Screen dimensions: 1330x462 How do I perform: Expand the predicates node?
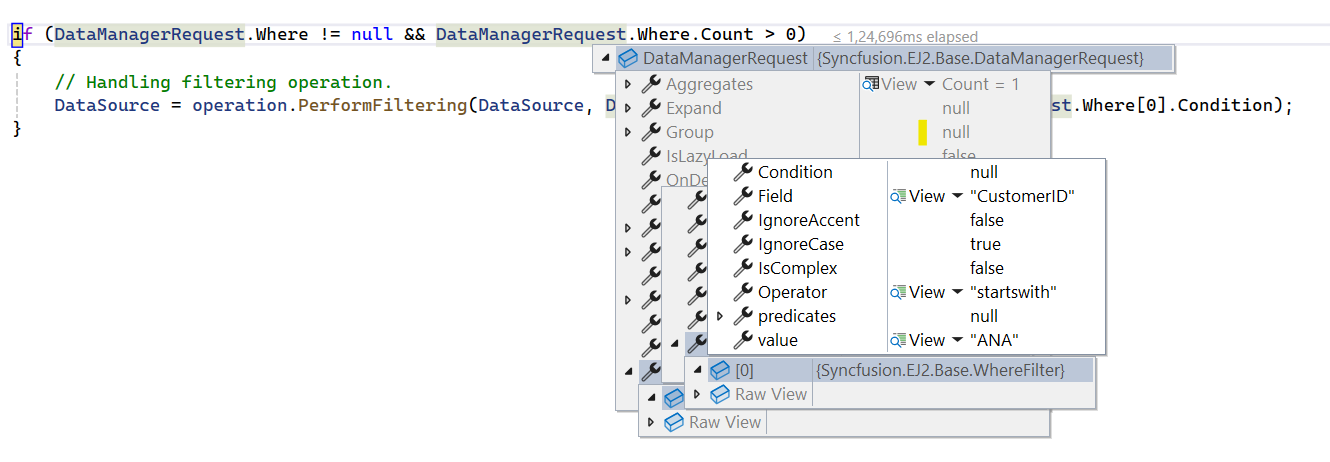click(x=720, y=316)
